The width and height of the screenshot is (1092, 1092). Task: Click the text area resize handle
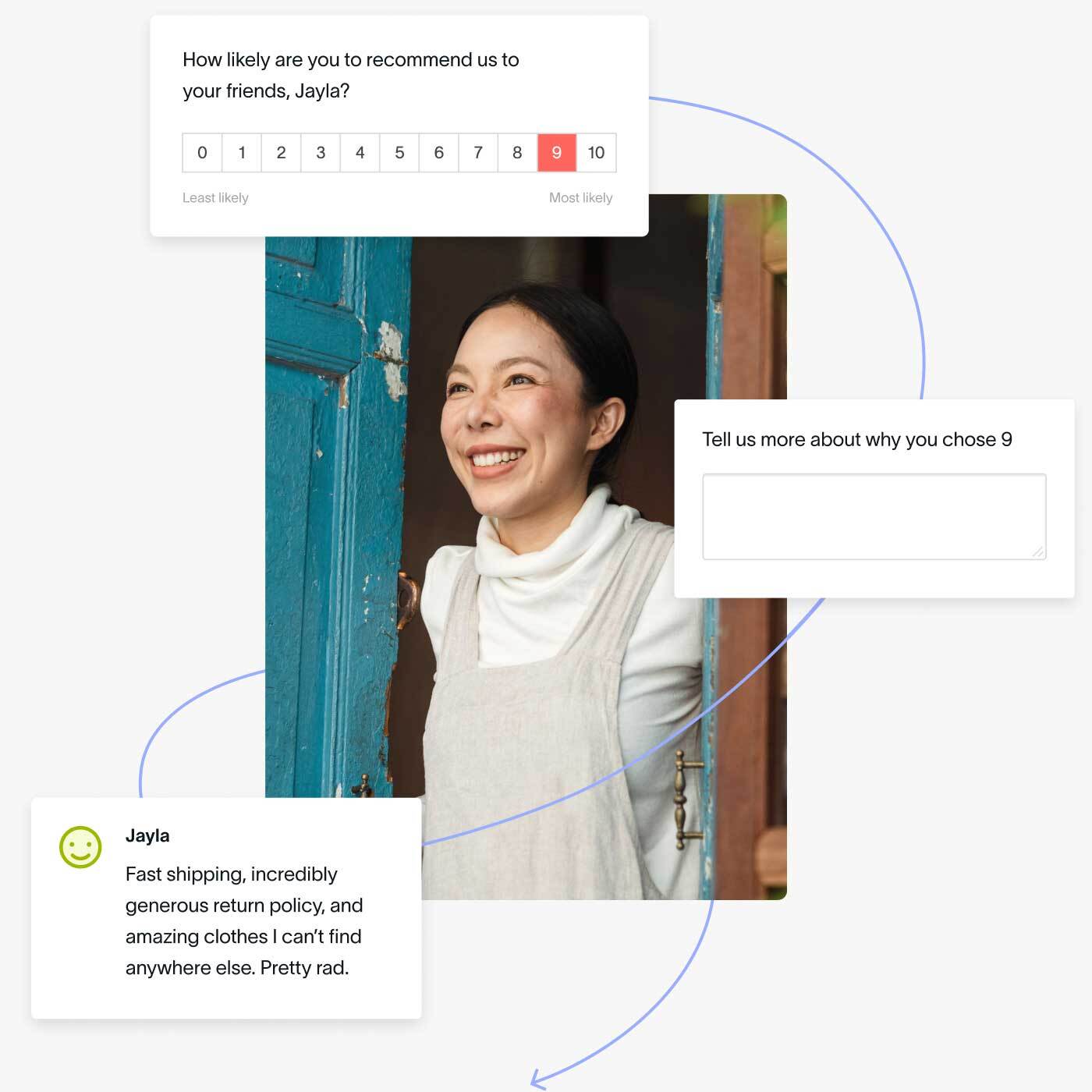click(x=1037, y=551)
